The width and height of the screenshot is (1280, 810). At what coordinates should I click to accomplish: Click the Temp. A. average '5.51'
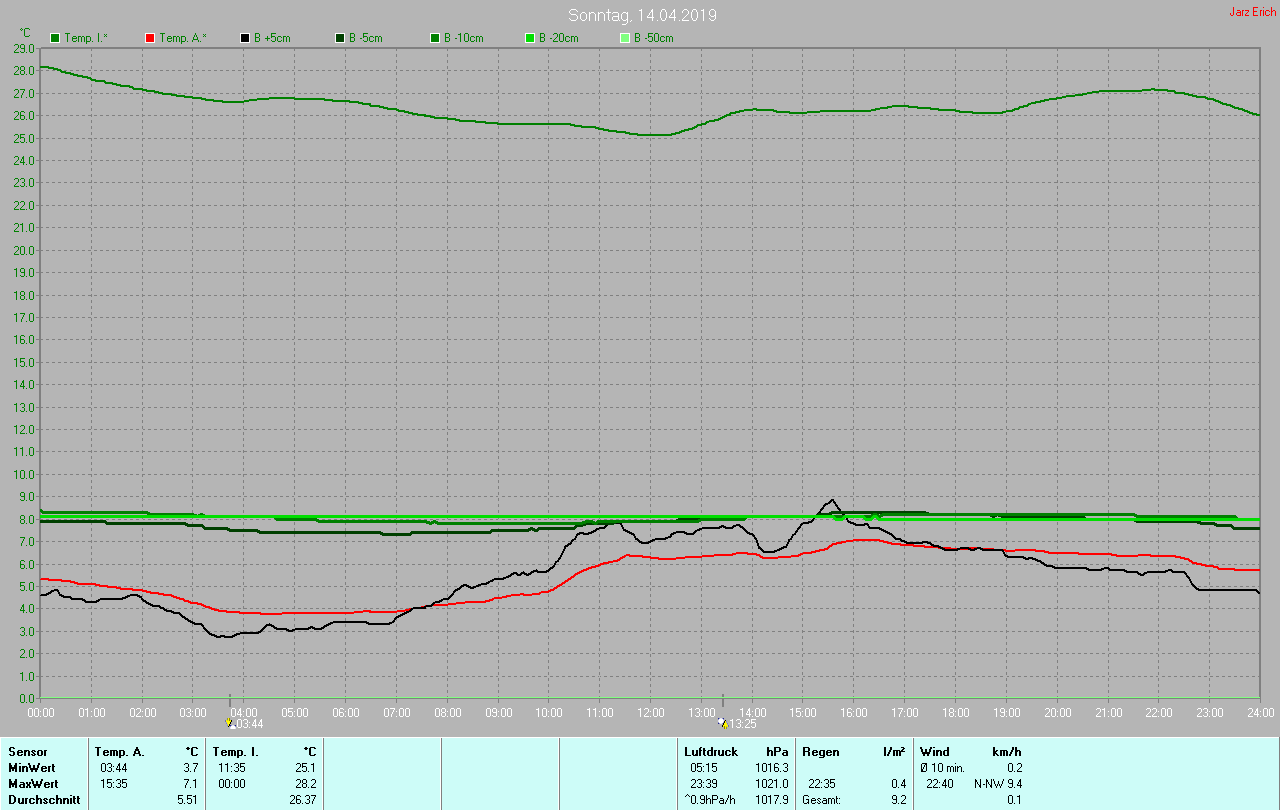click(x=188, y=800)
